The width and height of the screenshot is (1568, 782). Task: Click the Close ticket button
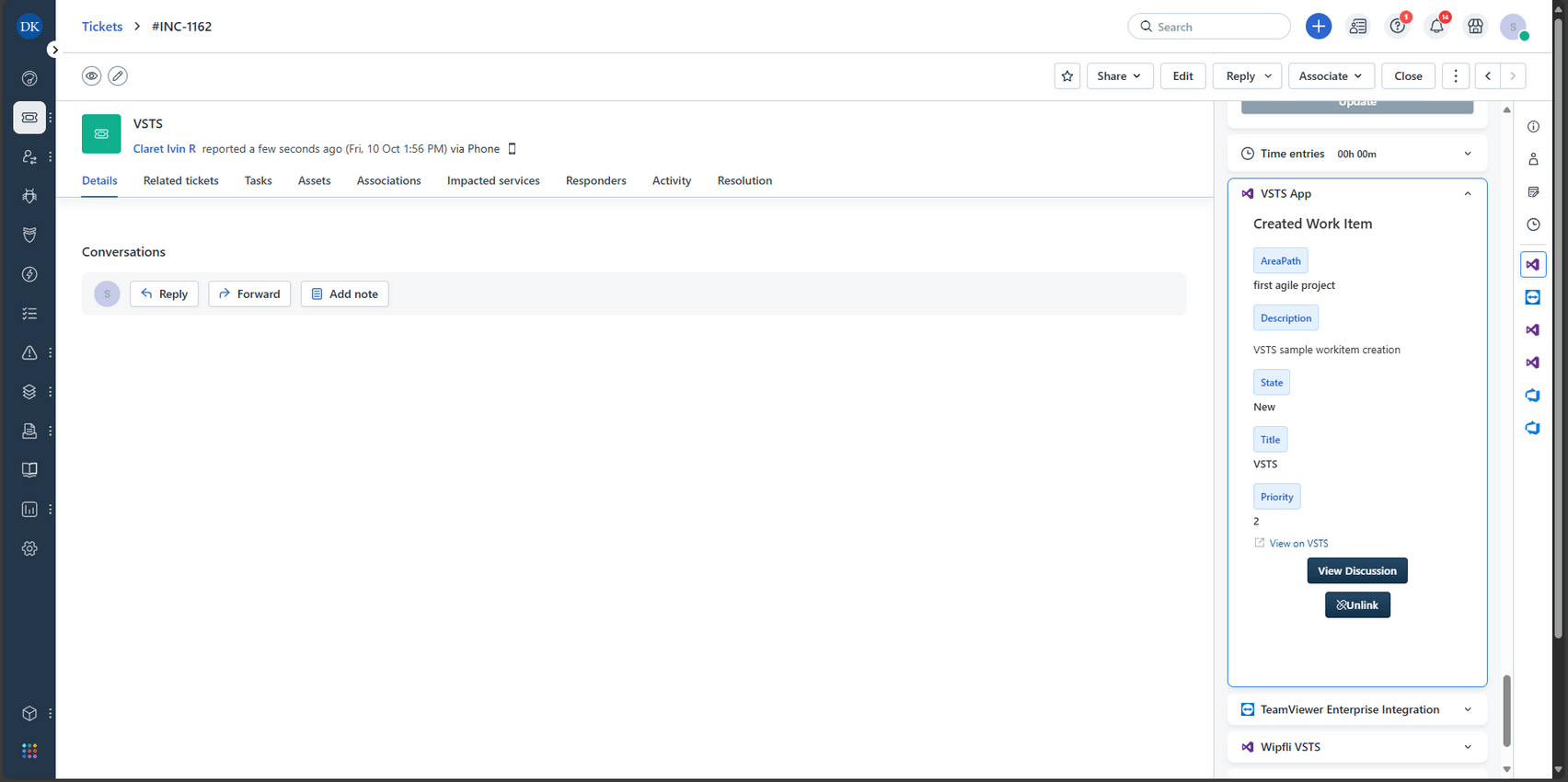(x=1408, y=76)
